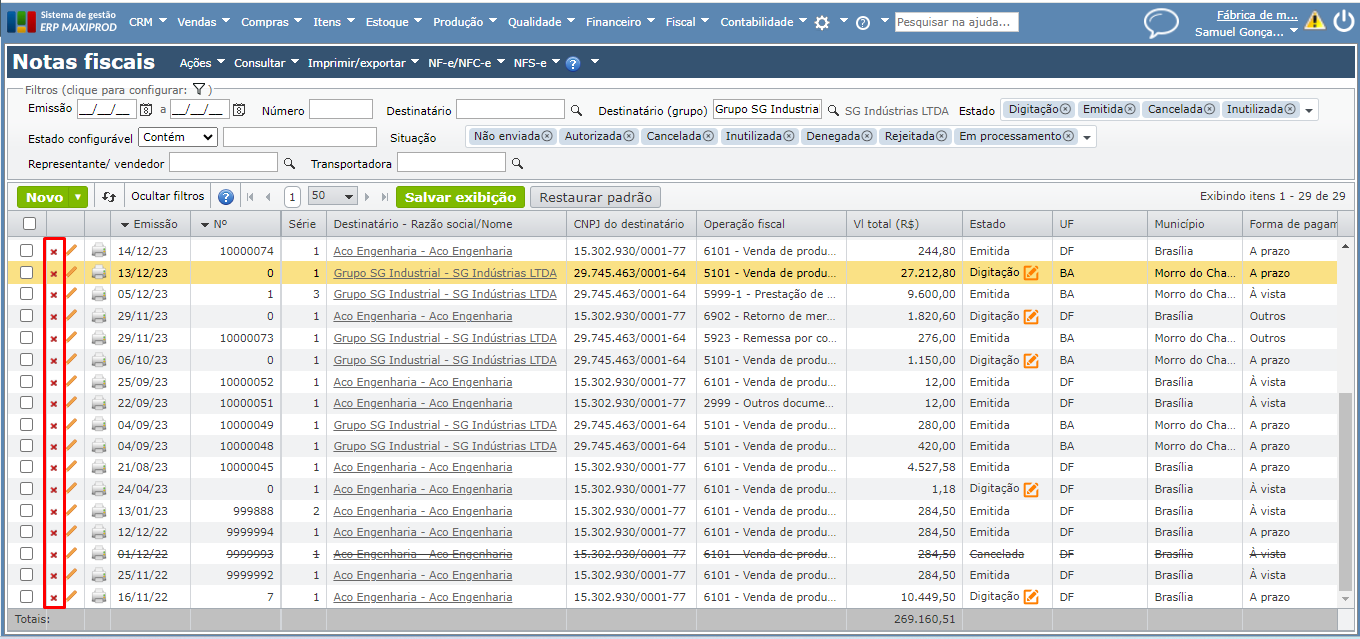This screenshot has width=1360, height=639.
Task: Expand the green Novo button arrow
Action: pos(78,197)
